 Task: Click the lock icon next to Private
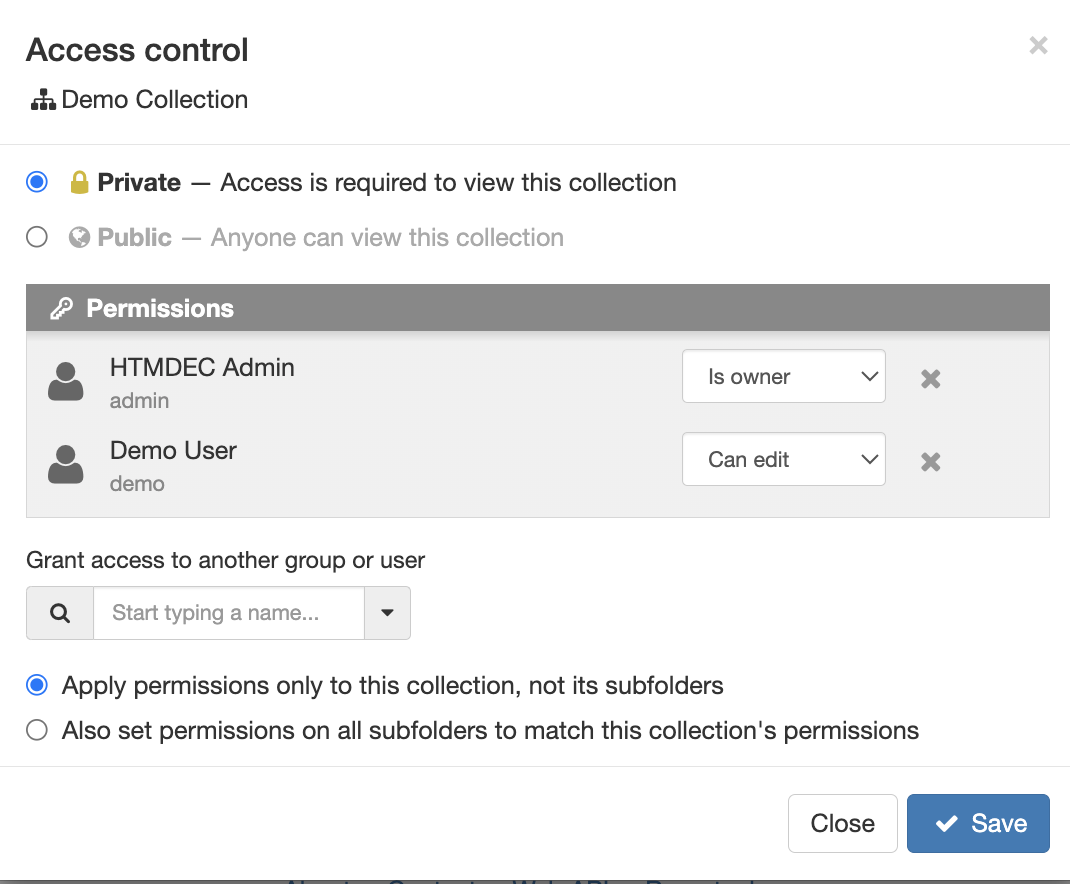coord(78,182)
